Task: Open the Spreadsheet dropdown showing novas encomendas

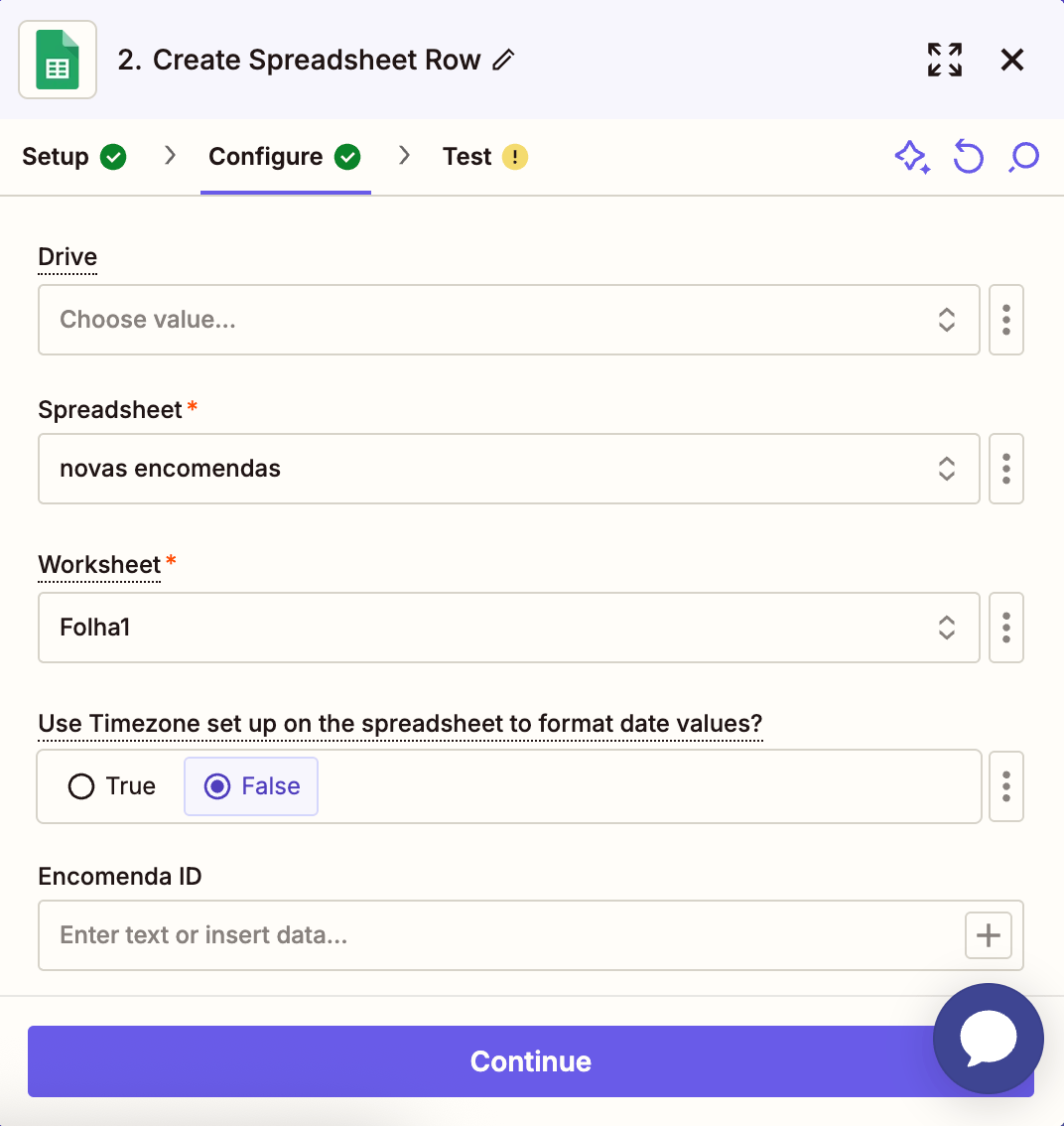Action: tap(508, 469)
